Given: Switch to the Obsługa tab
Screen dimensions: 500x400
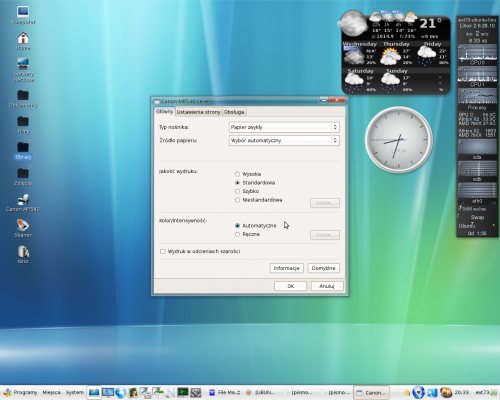Looking at the screenshot, I should [x=234, y=112].
